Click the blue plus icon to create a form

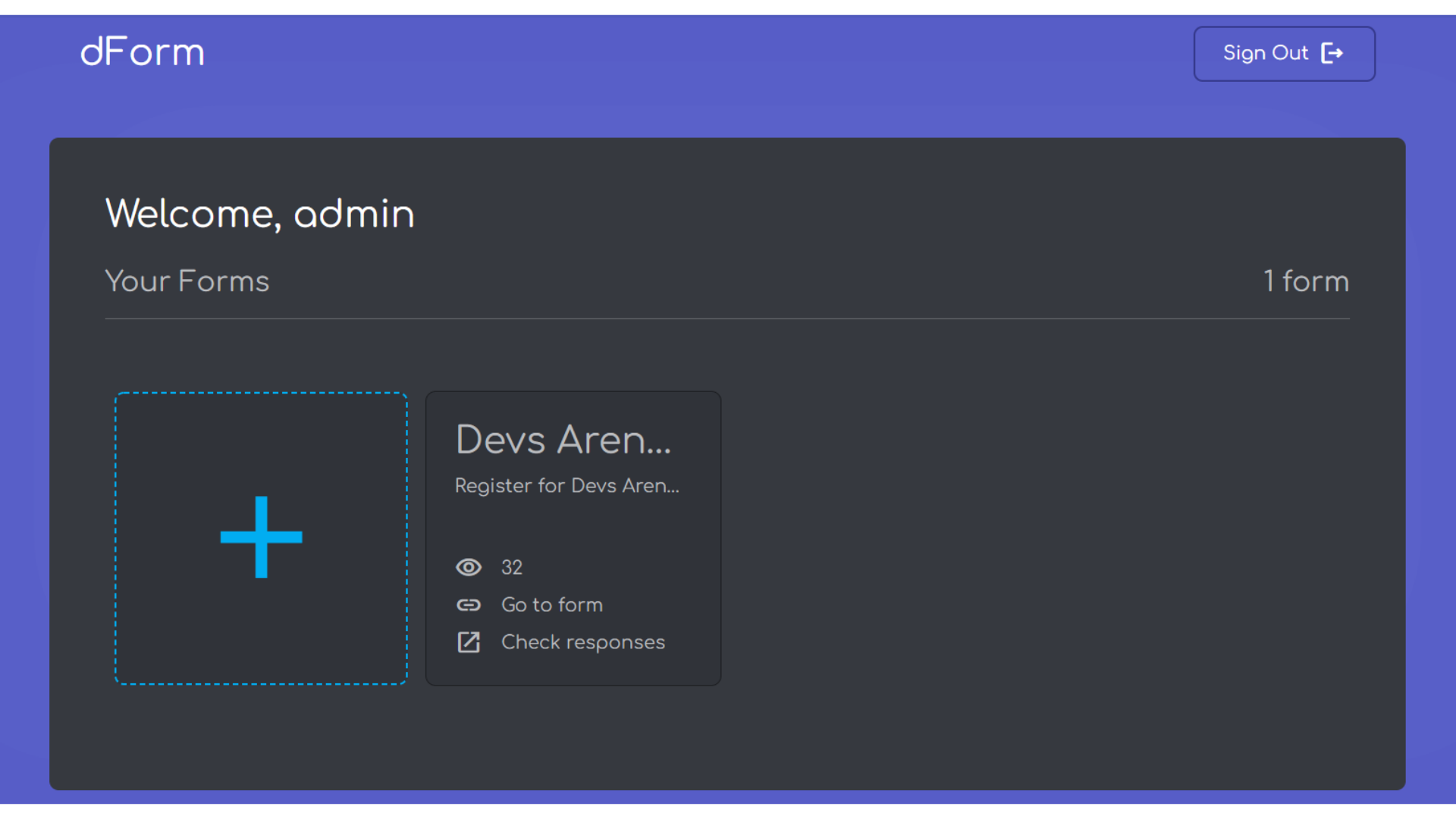261,537
